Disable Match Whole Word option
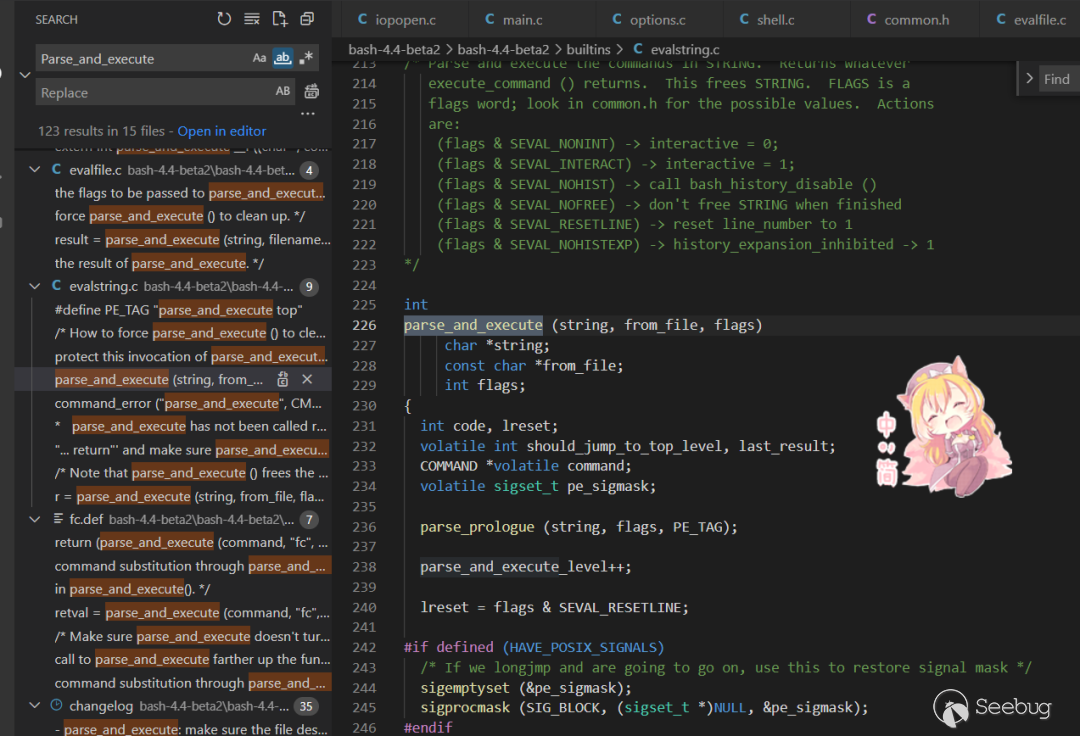Screen dimensions: 1080x736 click(283, 58)
